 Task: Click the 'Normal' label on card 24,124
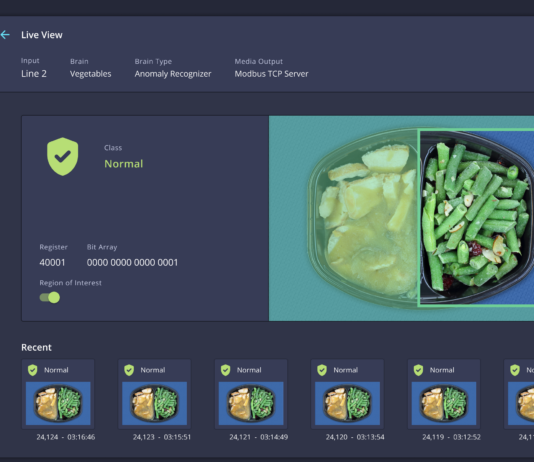coord(56,370)
